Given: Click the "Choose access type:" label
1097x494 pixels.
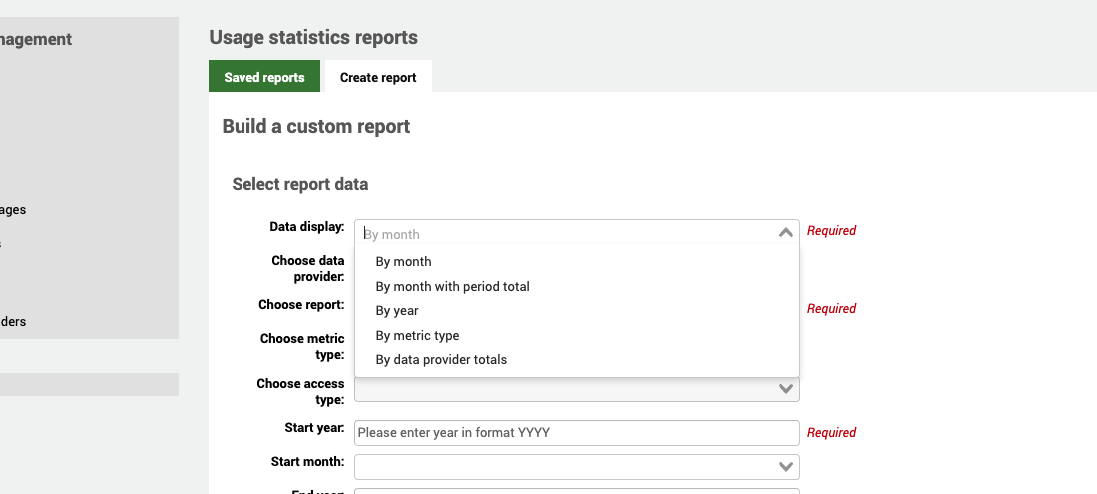Looking at the screenshot, I should 300,391.
